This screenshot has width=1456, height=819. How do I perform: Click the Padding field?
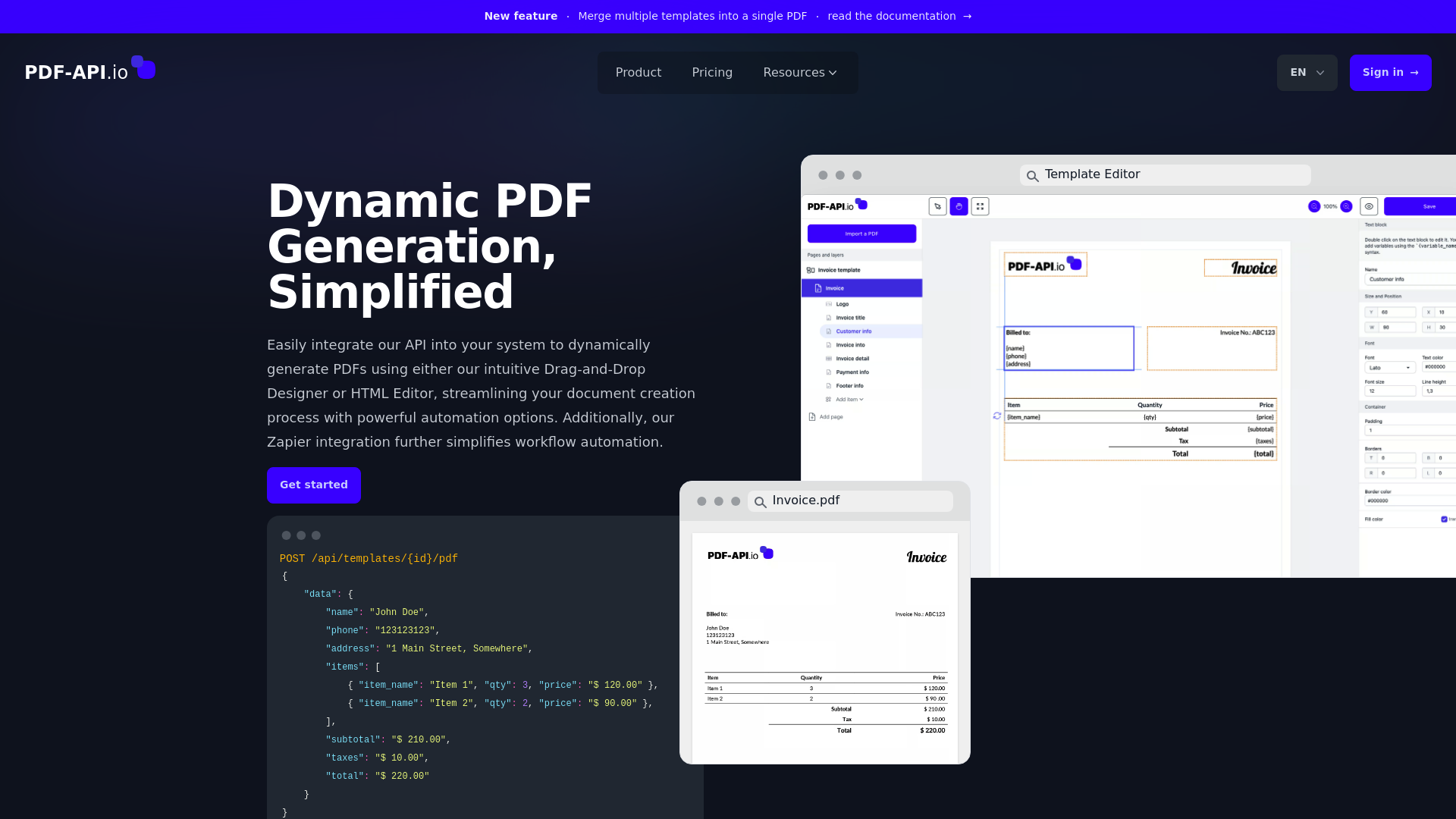1410,430
